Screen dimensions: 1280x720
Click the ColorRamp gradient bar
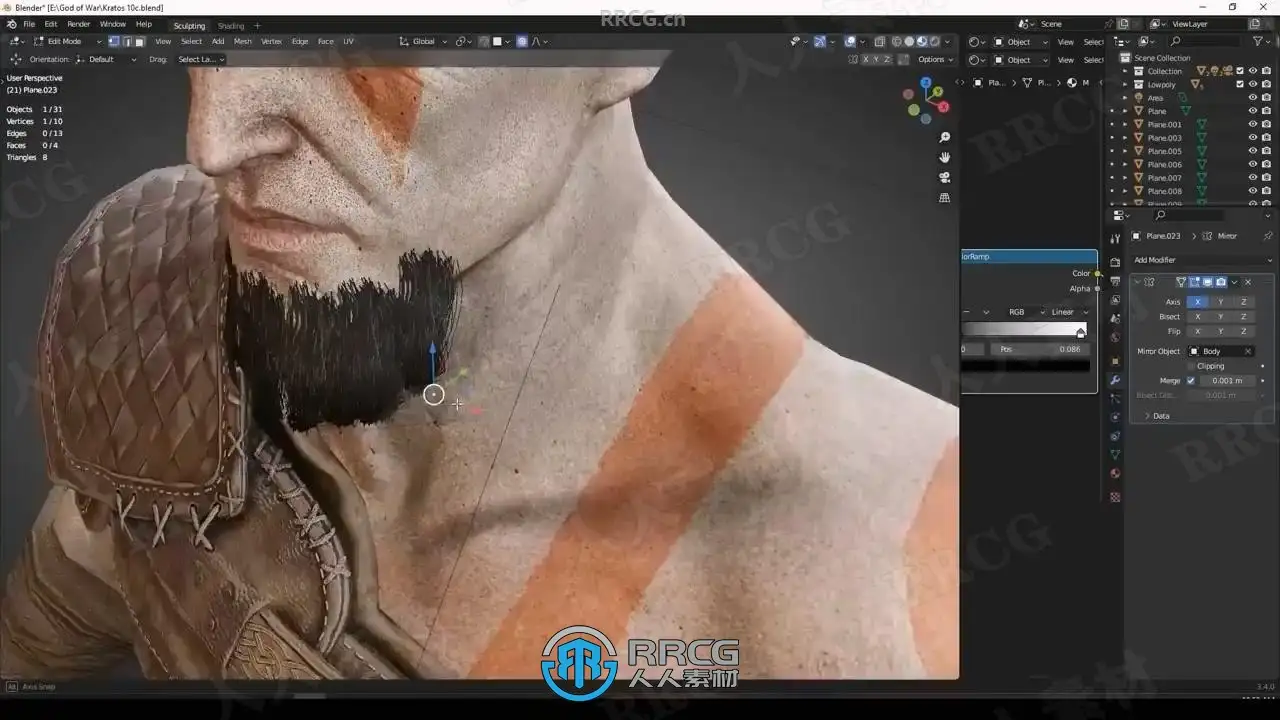1025,329
